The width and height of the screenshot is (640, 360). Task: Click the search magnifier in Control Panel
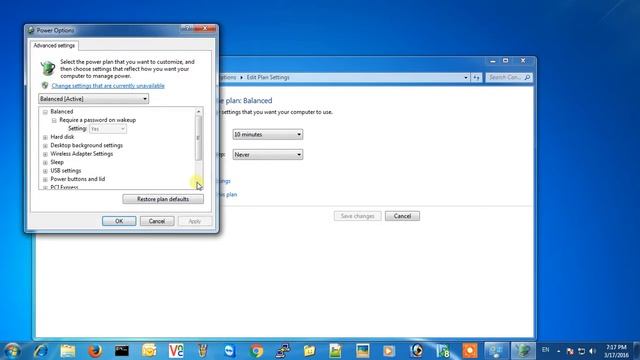(527, 77)
